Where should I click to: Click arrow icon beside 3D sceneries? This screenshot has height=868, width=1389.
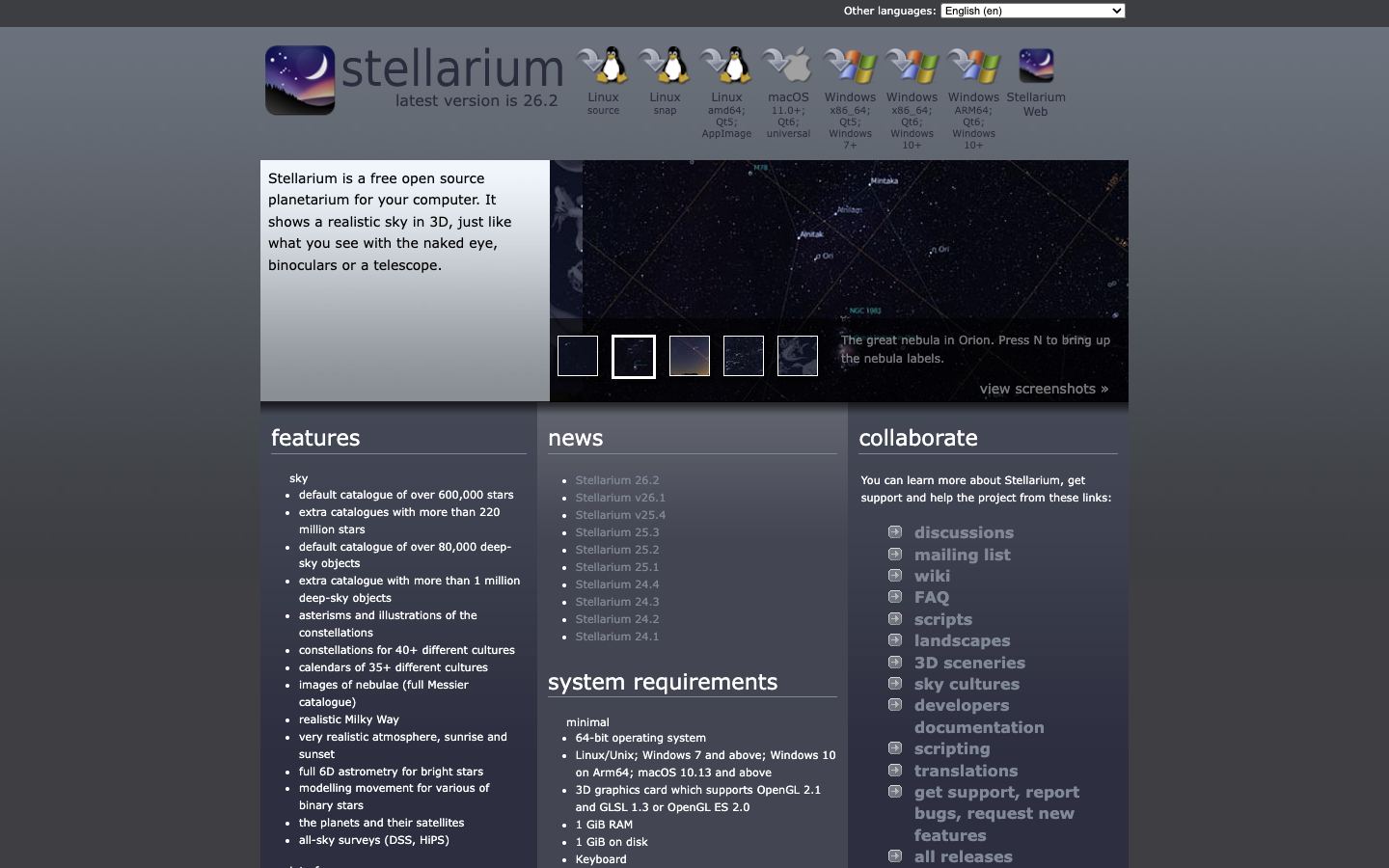[895, 662]
